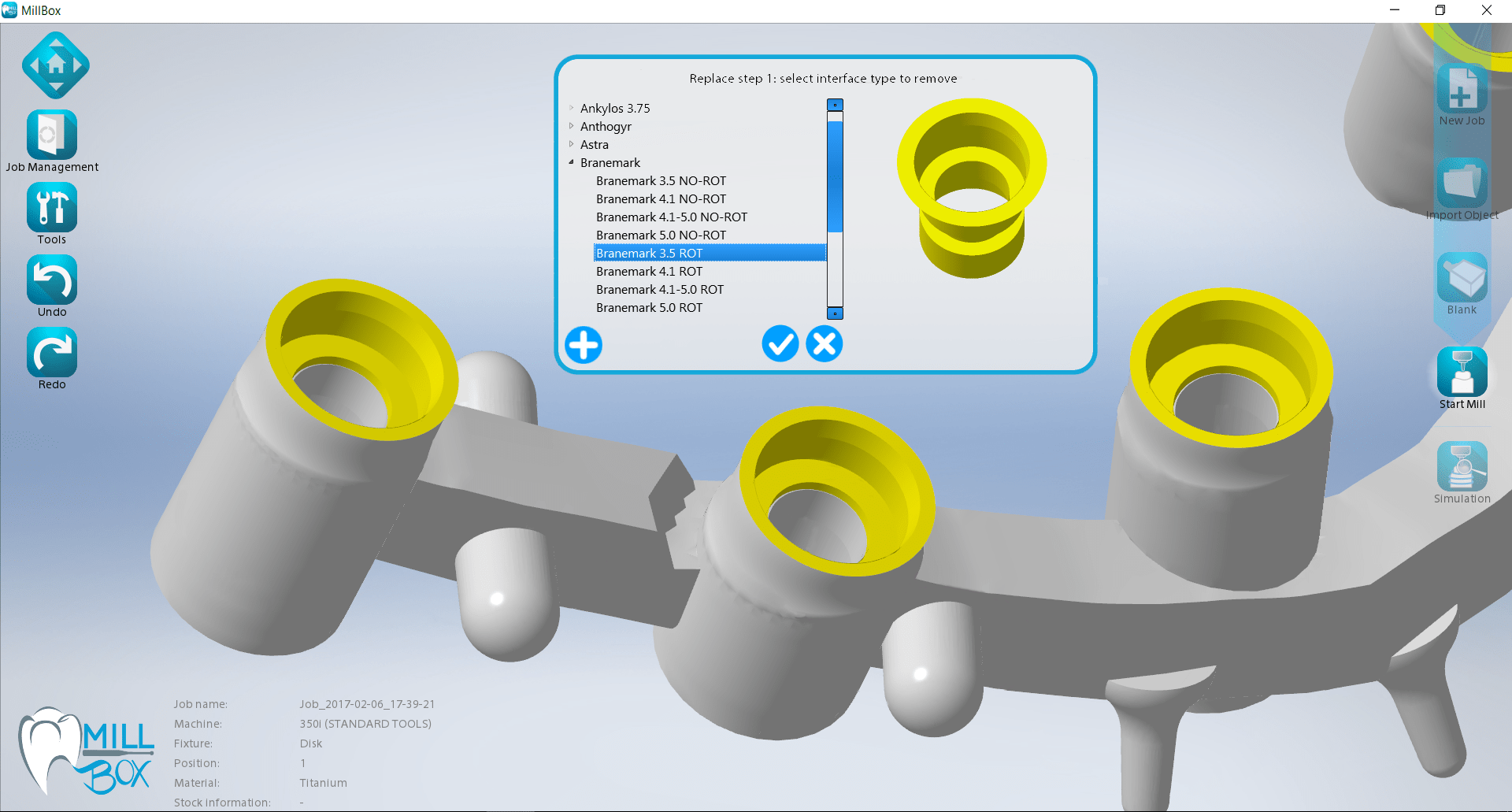Select Branemark 5.0 NO-ROT
The image size is (1512, 812).
pos(661,235)
